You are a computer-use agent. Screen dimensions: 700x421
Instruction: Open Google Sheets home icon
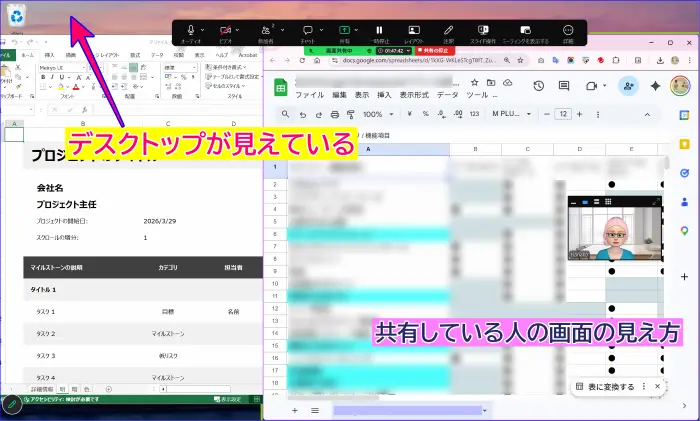280,88
